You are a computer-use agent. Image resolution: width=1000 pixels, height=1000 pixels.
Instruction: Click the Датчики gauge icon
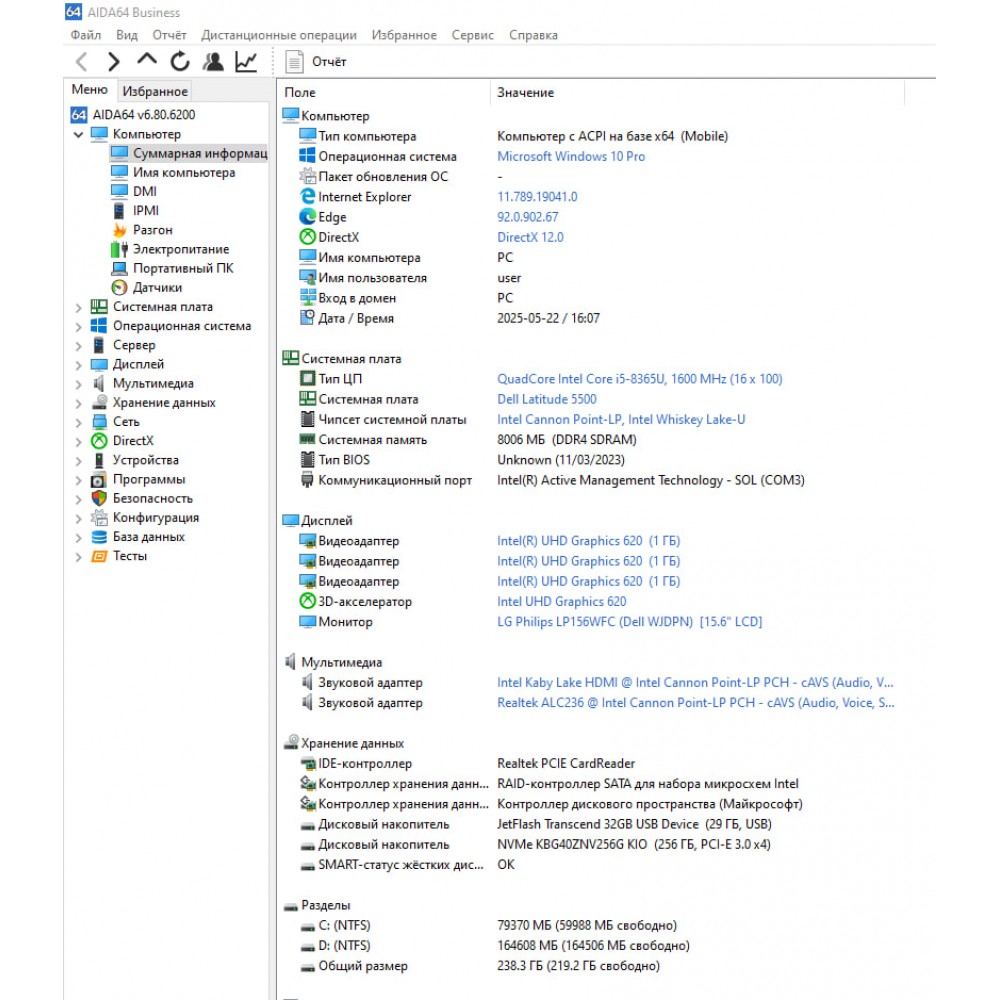point(119,288)
